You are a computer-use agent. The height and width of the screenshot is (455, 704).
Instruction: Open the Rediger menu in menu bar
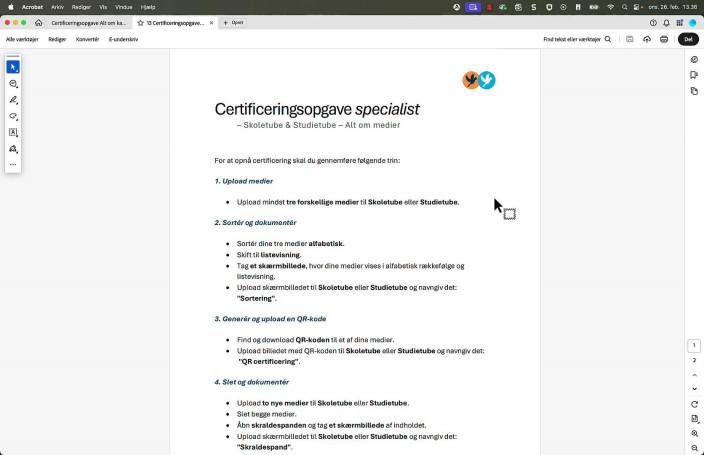click(81, 7)
